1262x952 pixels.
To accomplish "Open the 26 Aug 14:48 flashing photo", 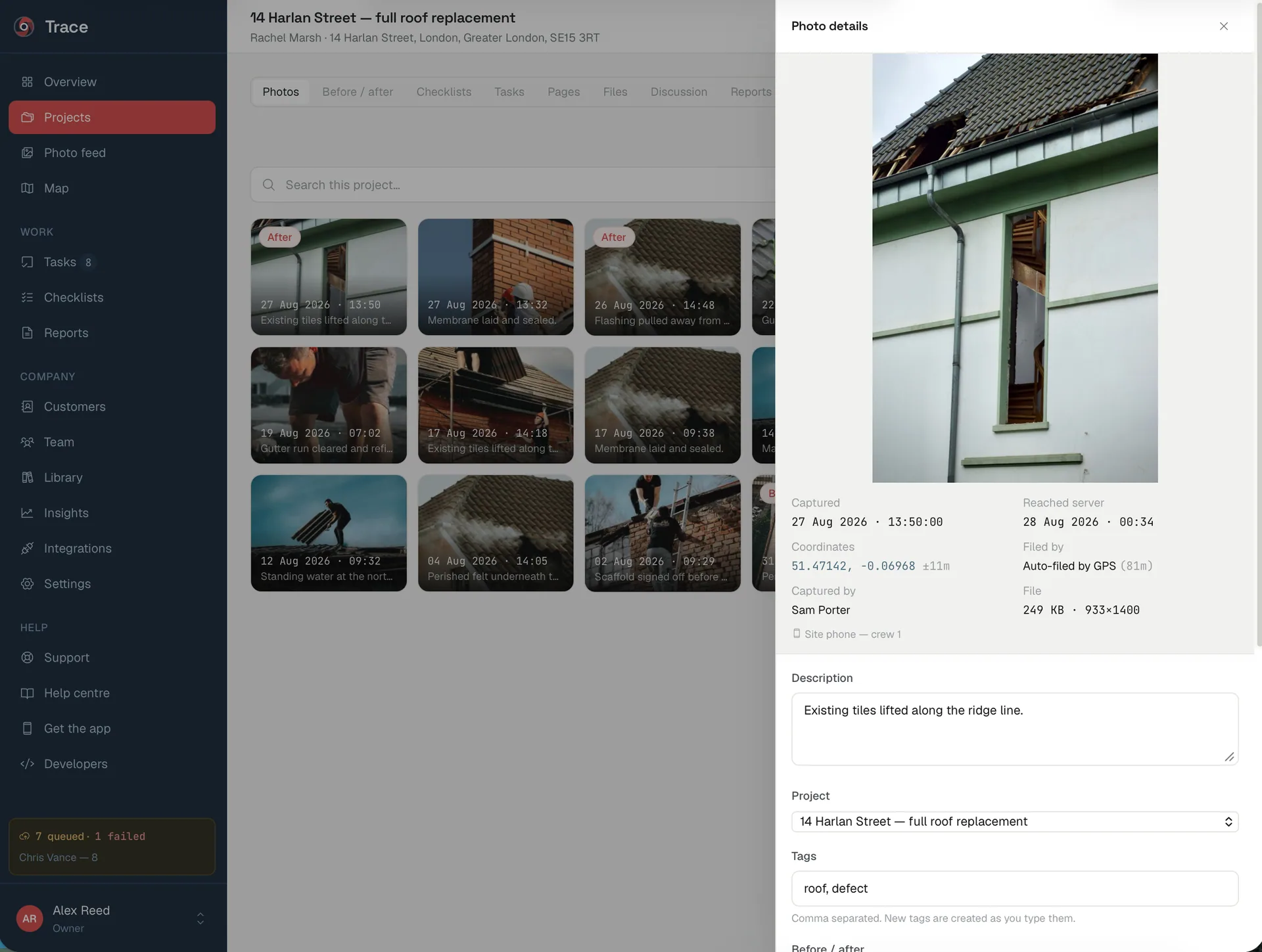I will click(663, 277).
